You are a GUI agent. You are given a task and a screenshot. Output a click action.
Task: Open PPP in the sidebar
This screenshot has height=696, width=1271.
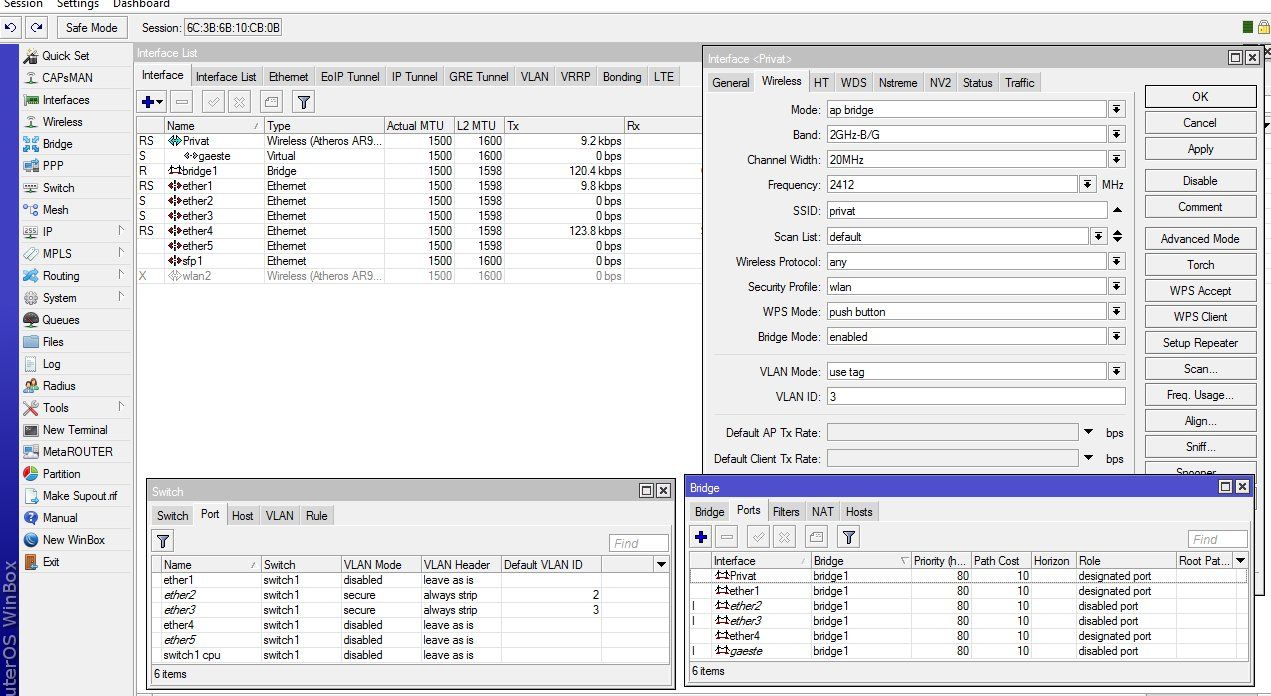pyautogui.click(x=52, y=166)
